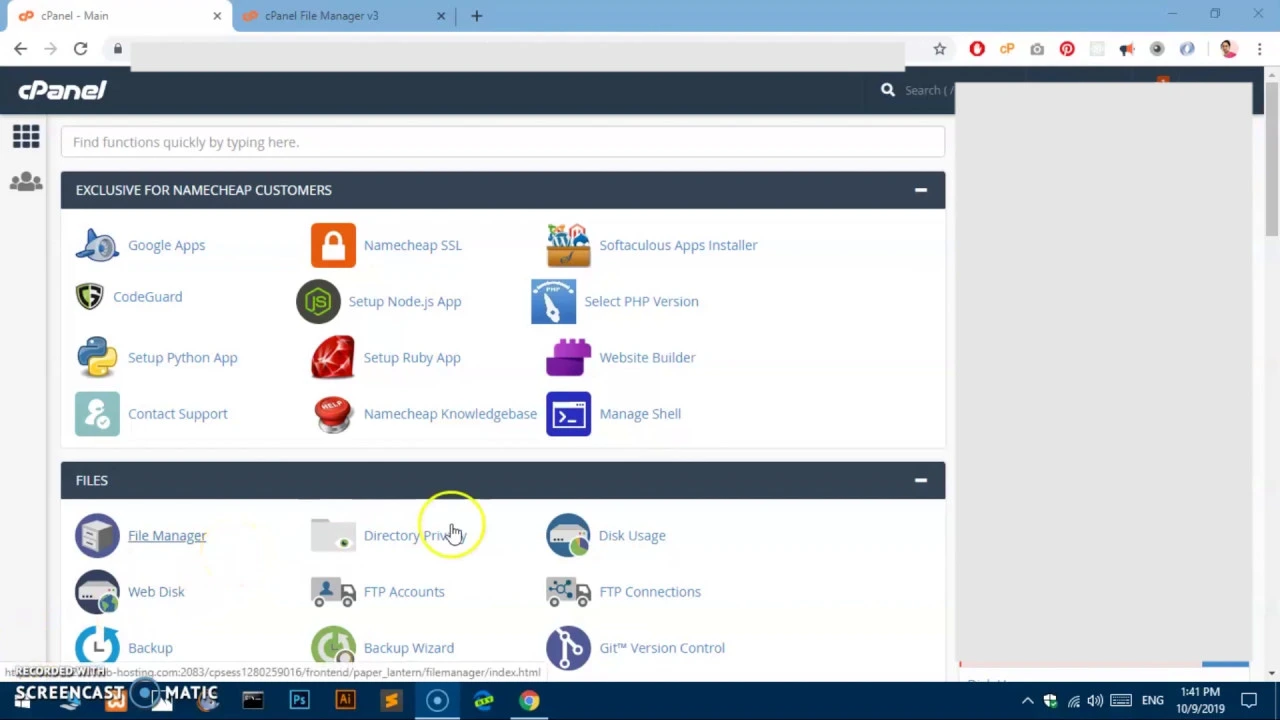Click the Directory Privacy folder icon
The image size is (1280, 720).
333,535
